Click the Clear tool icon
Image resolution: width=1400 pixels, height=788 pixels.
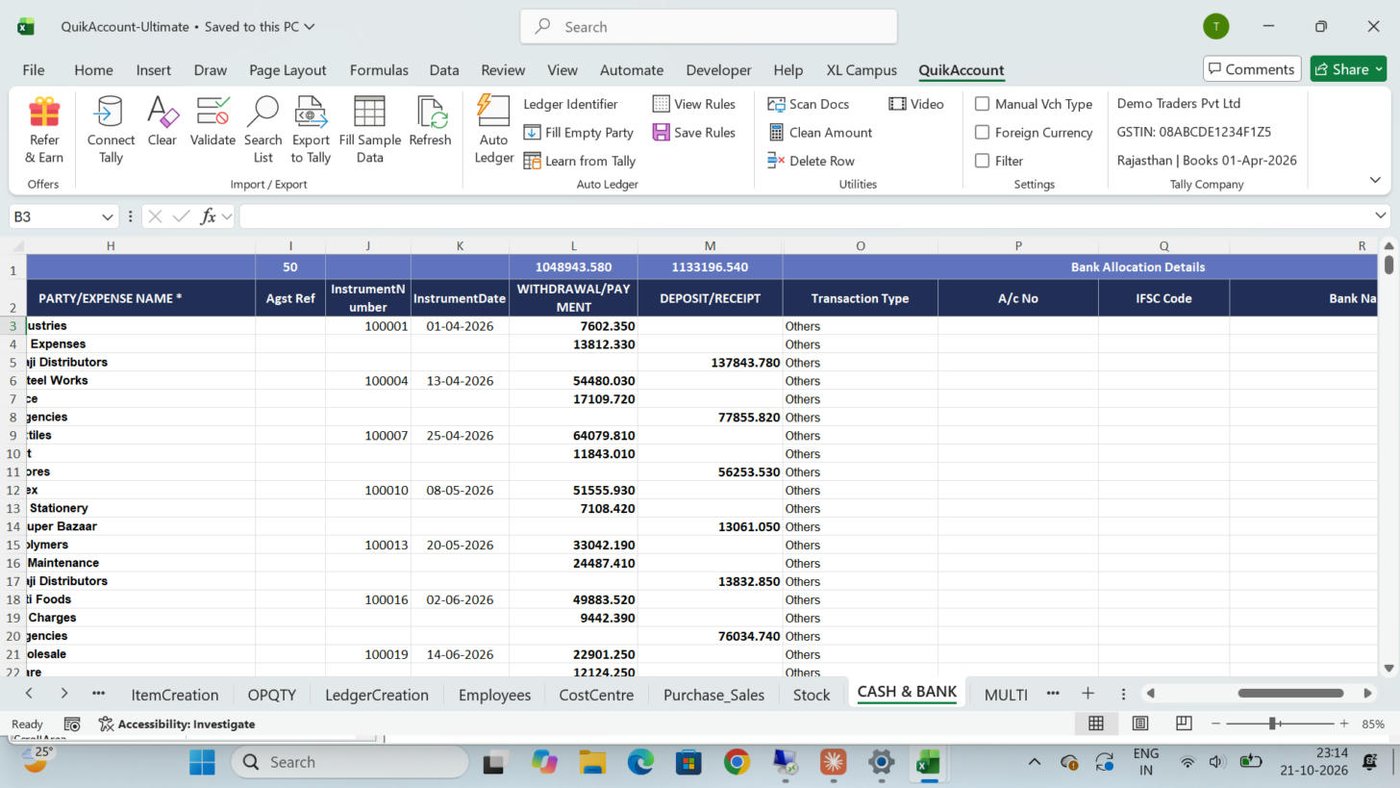[162, 112]
